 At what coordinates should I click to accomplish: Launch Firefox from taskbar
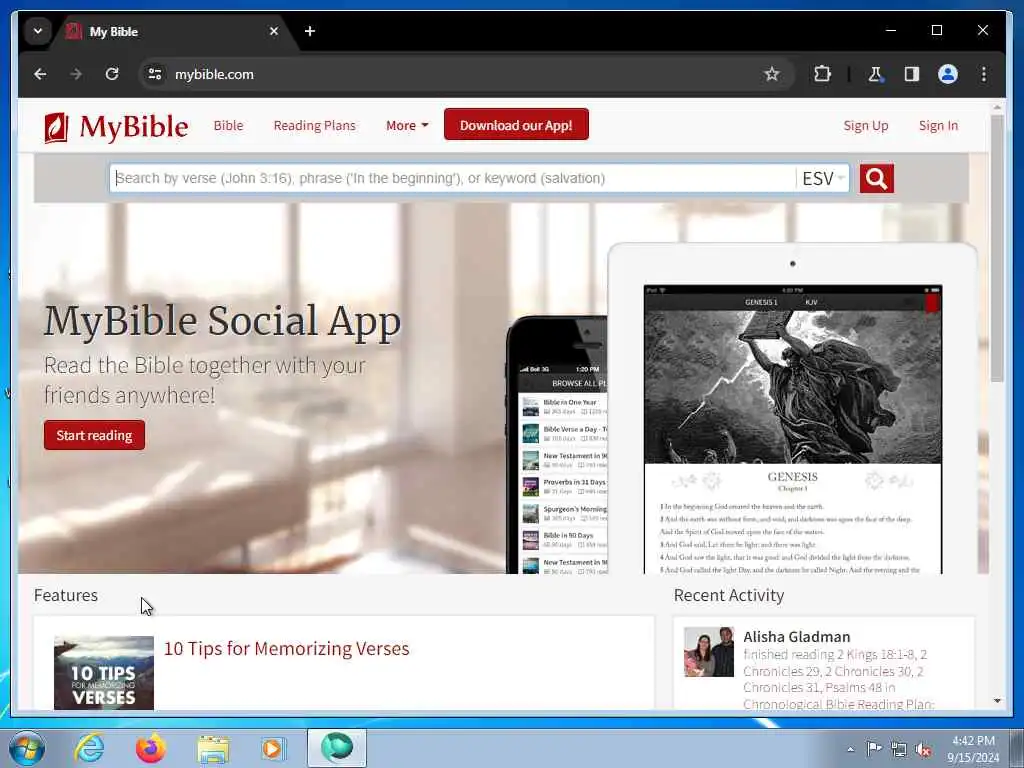[x=151, y=748]
